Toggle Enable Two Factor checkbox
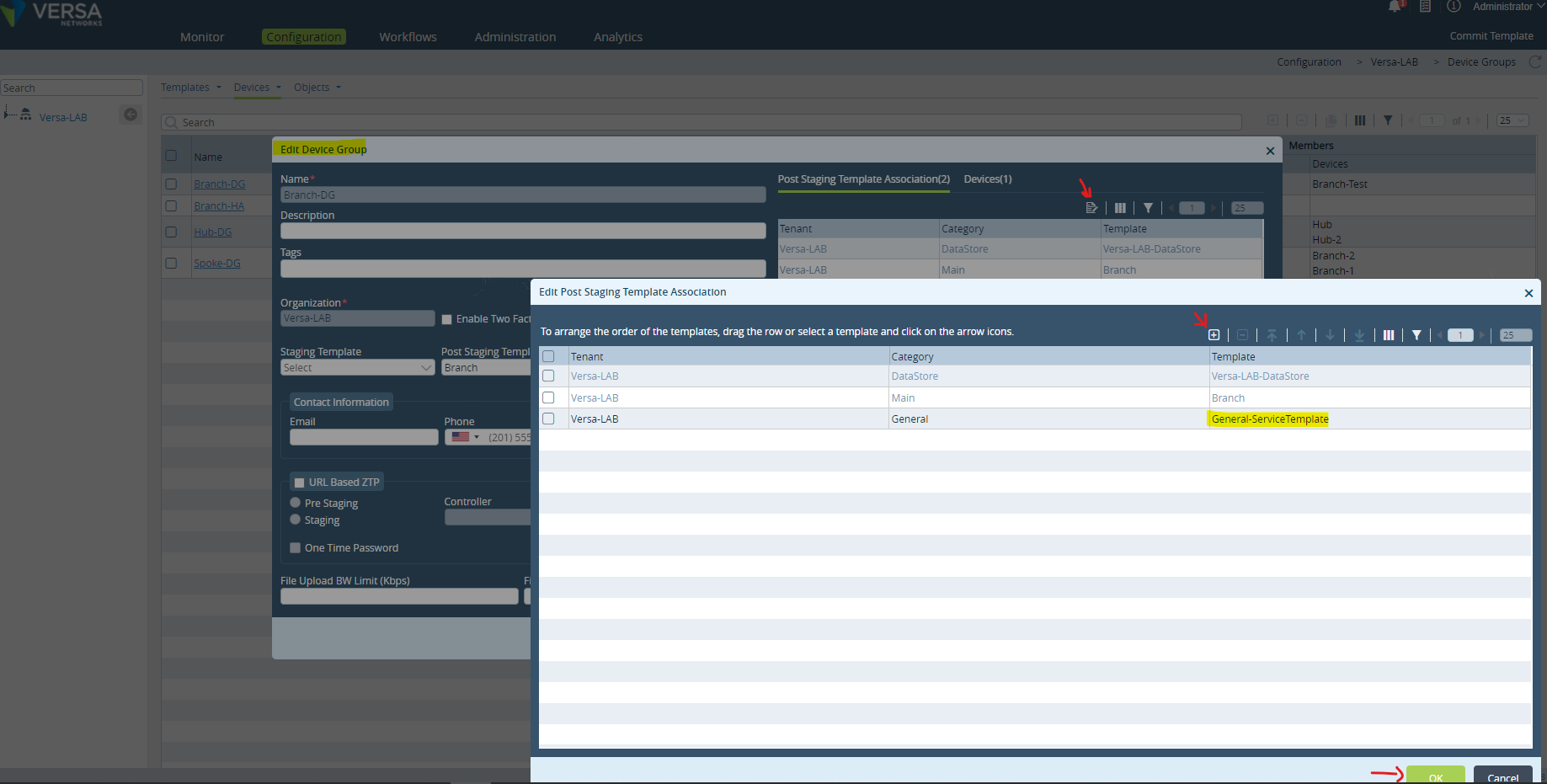1547x784 pixels. tap(447, 319)
